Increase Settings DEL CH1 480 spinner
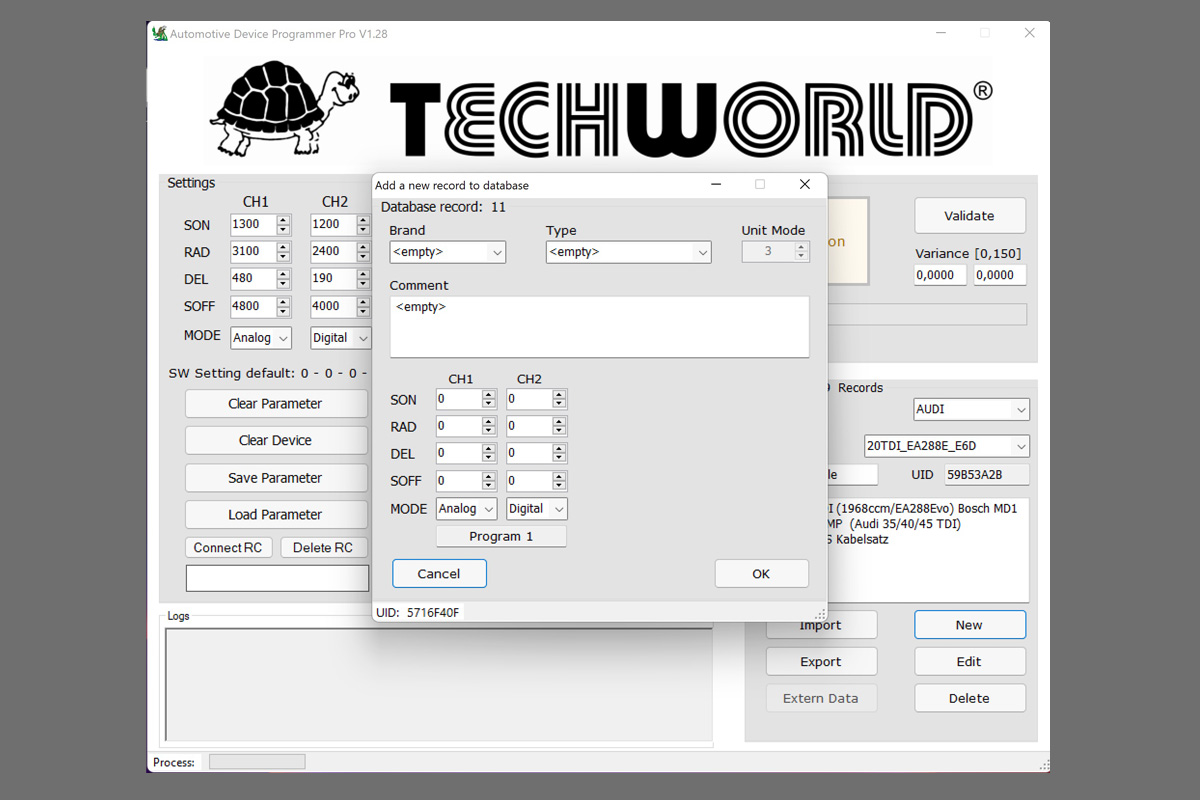 [284, 274]
